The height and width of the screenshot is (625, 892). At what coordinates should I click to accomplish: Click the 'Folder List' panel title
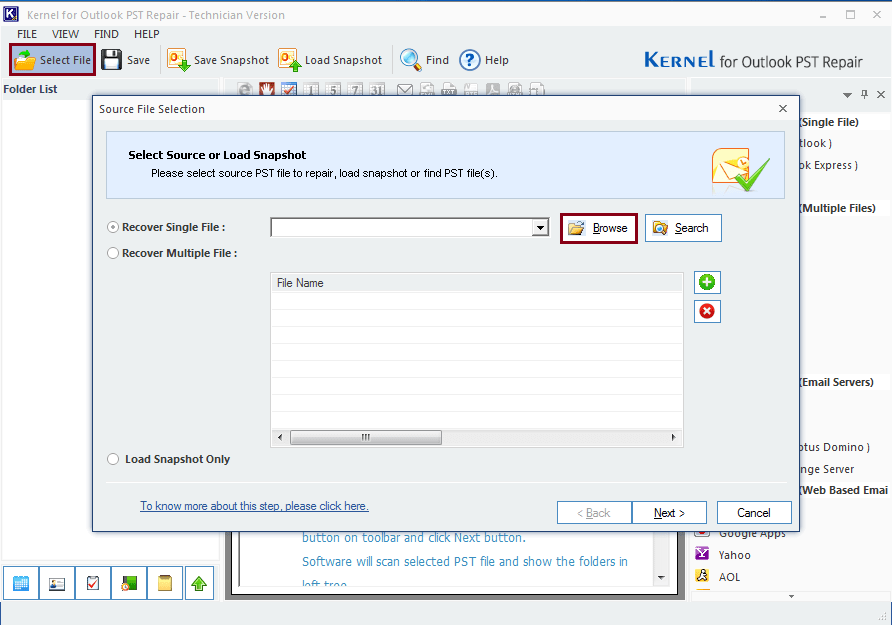[30, 89]
